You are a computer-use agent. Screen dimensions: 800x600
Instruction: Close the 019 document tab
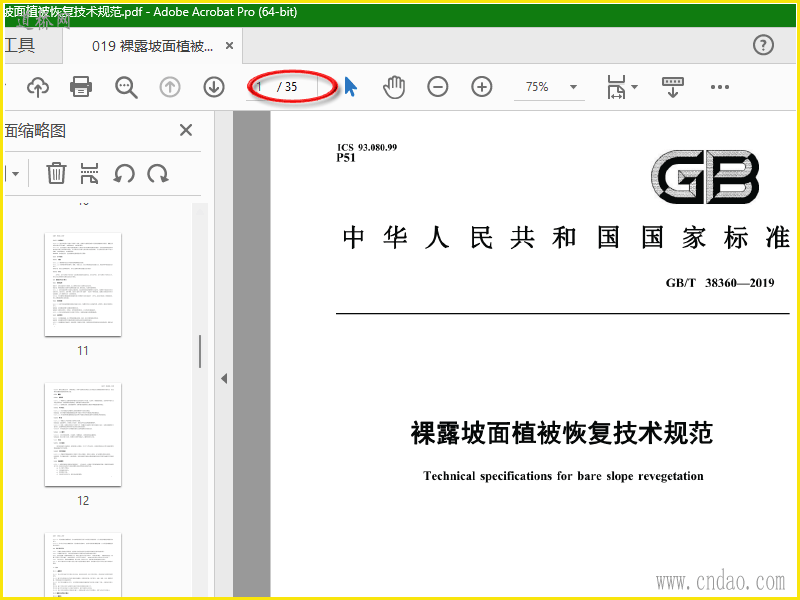(230, 46)
